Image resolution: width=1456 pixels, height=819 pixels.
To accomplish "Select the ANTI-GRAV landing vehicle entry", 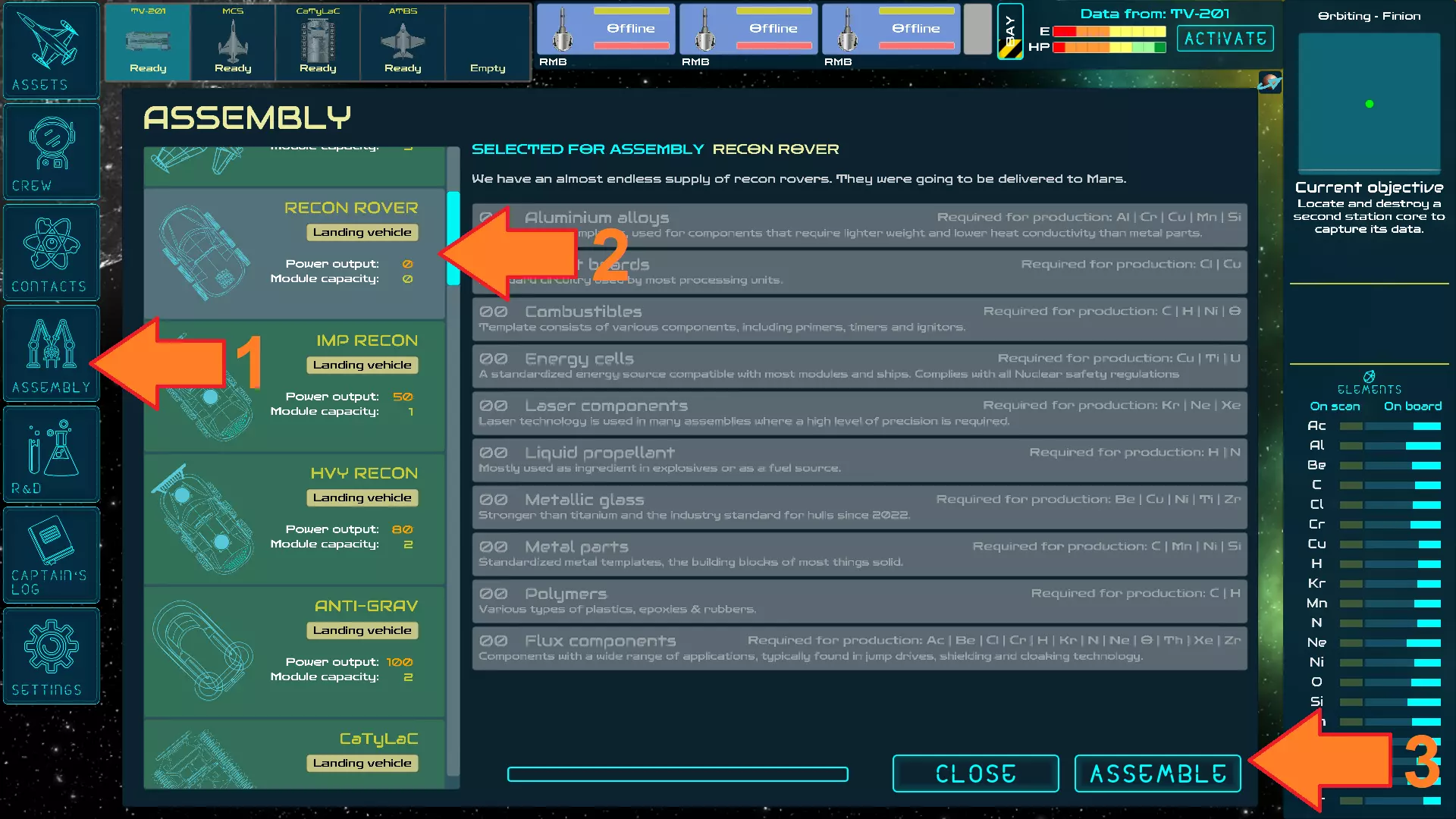I will tap(294, 651).
